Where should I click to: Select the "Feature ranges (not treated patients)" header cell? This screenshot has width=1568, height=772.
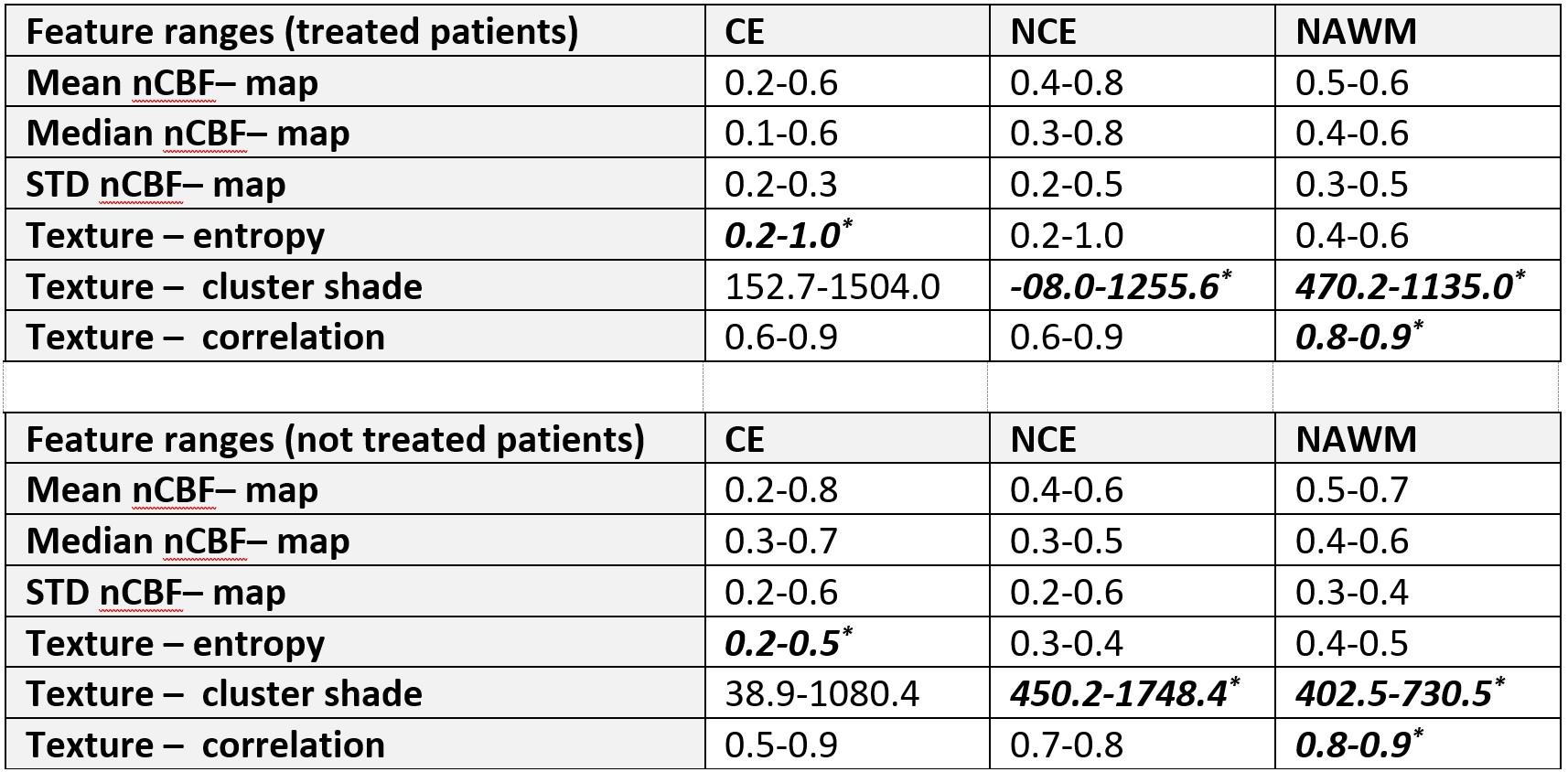[335, 440]
